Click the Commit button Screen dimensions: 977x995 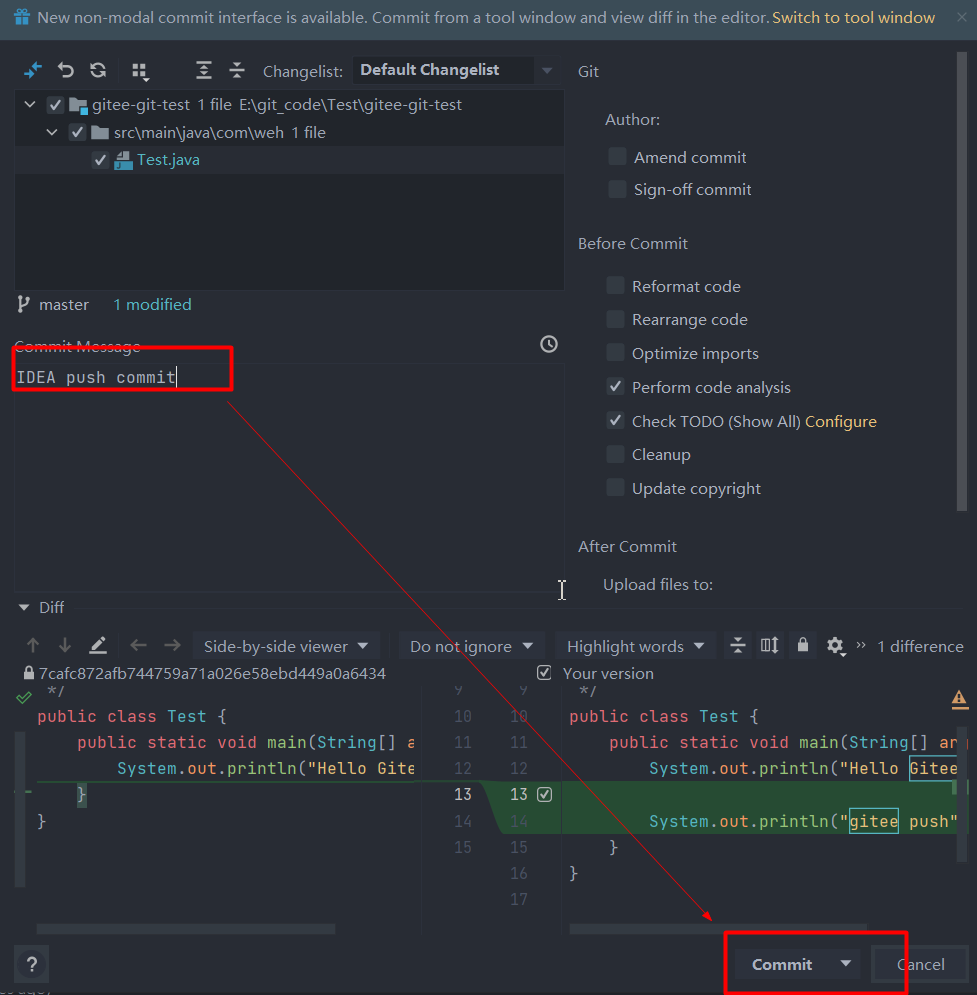pos(782,965)
